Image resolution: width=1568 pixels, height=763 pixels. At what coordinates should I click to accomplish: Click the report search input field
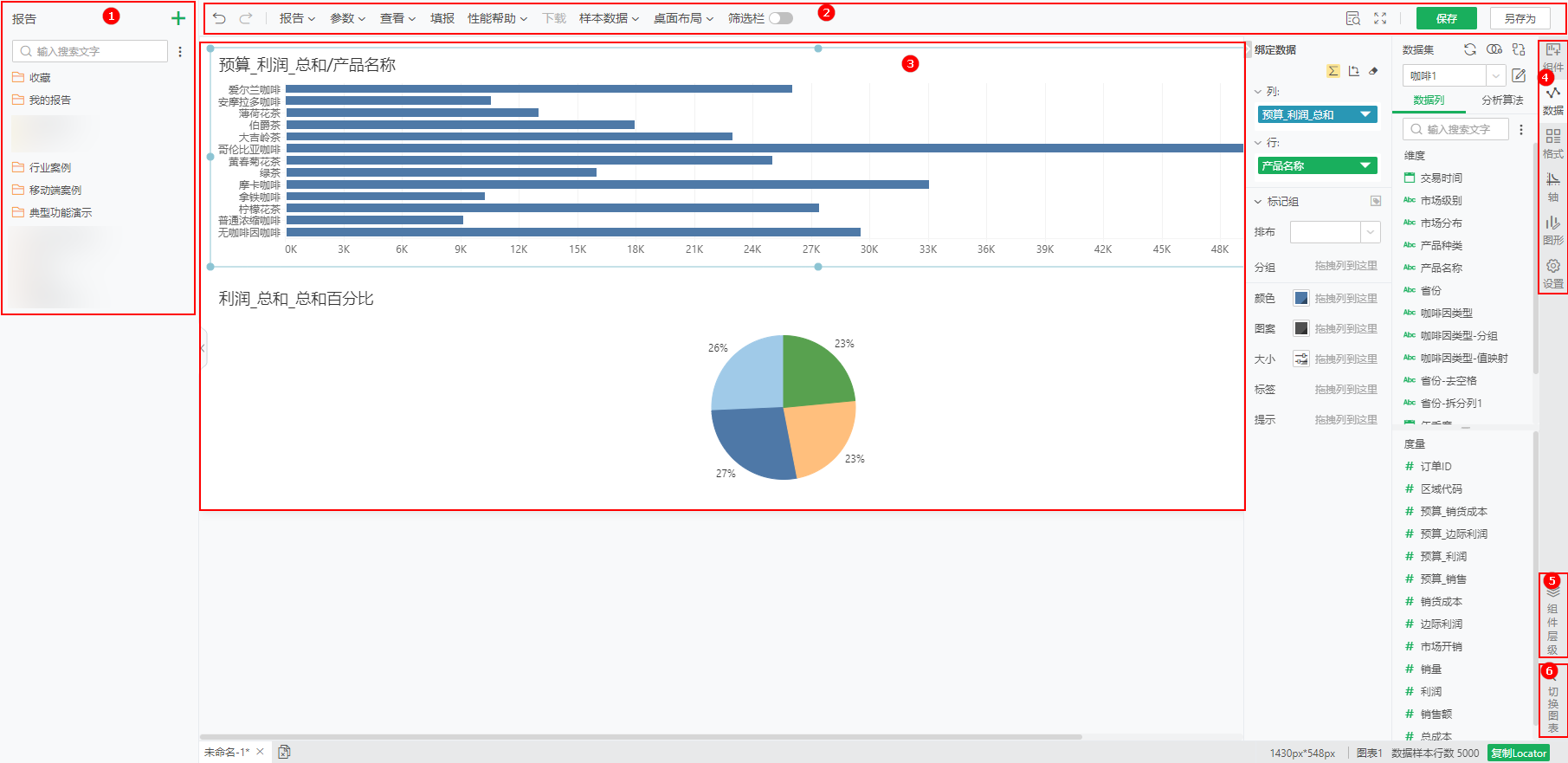point(90,51)
